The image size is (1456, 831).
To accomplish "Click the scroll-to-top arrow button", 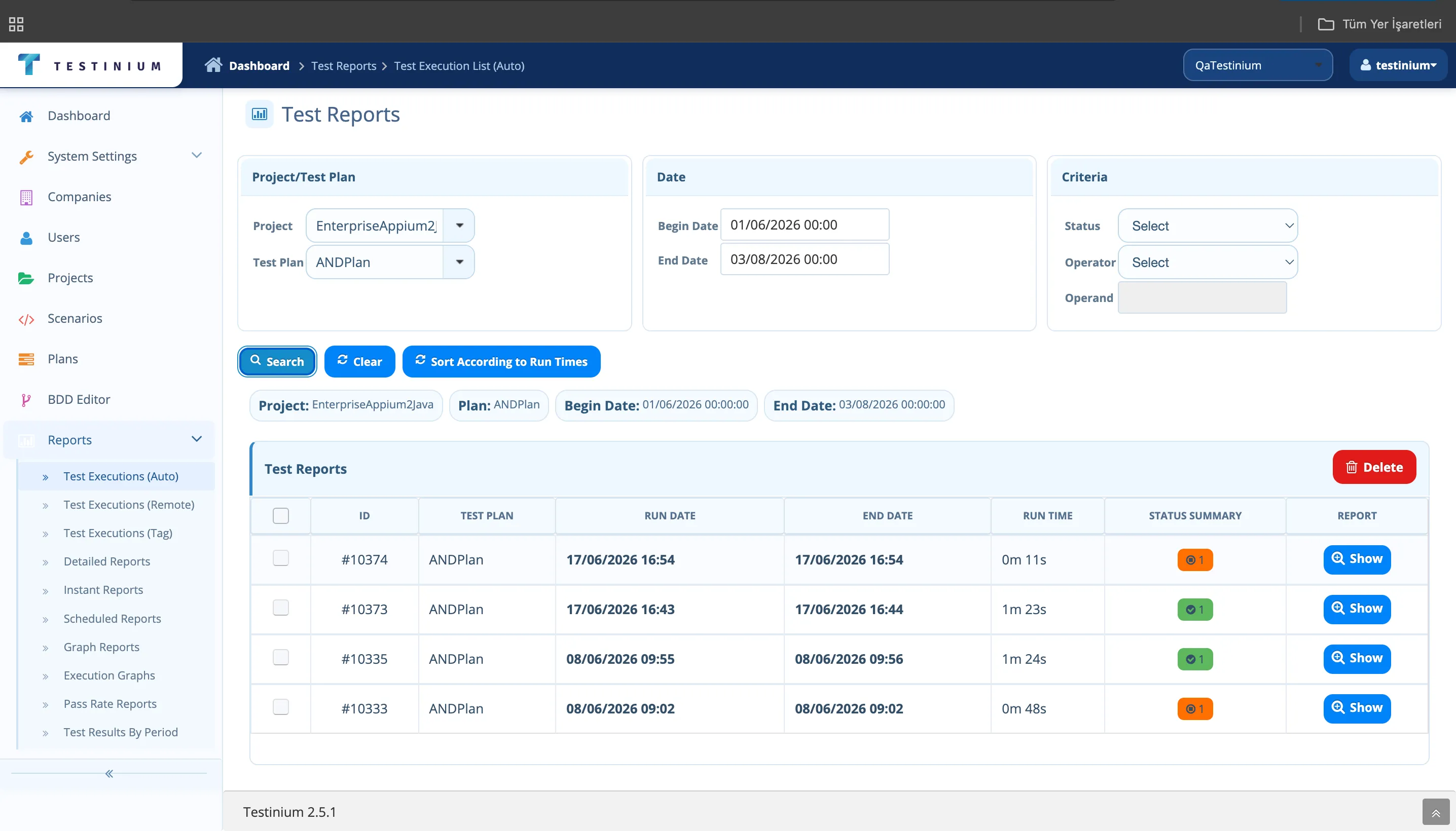I will pyautogui.click(x=1435, y=812).
